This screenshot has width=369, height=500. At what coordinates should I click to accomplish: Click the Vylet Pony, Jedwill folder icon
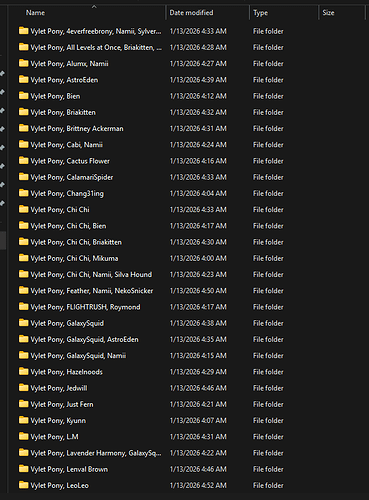click(x=23, y=388)
